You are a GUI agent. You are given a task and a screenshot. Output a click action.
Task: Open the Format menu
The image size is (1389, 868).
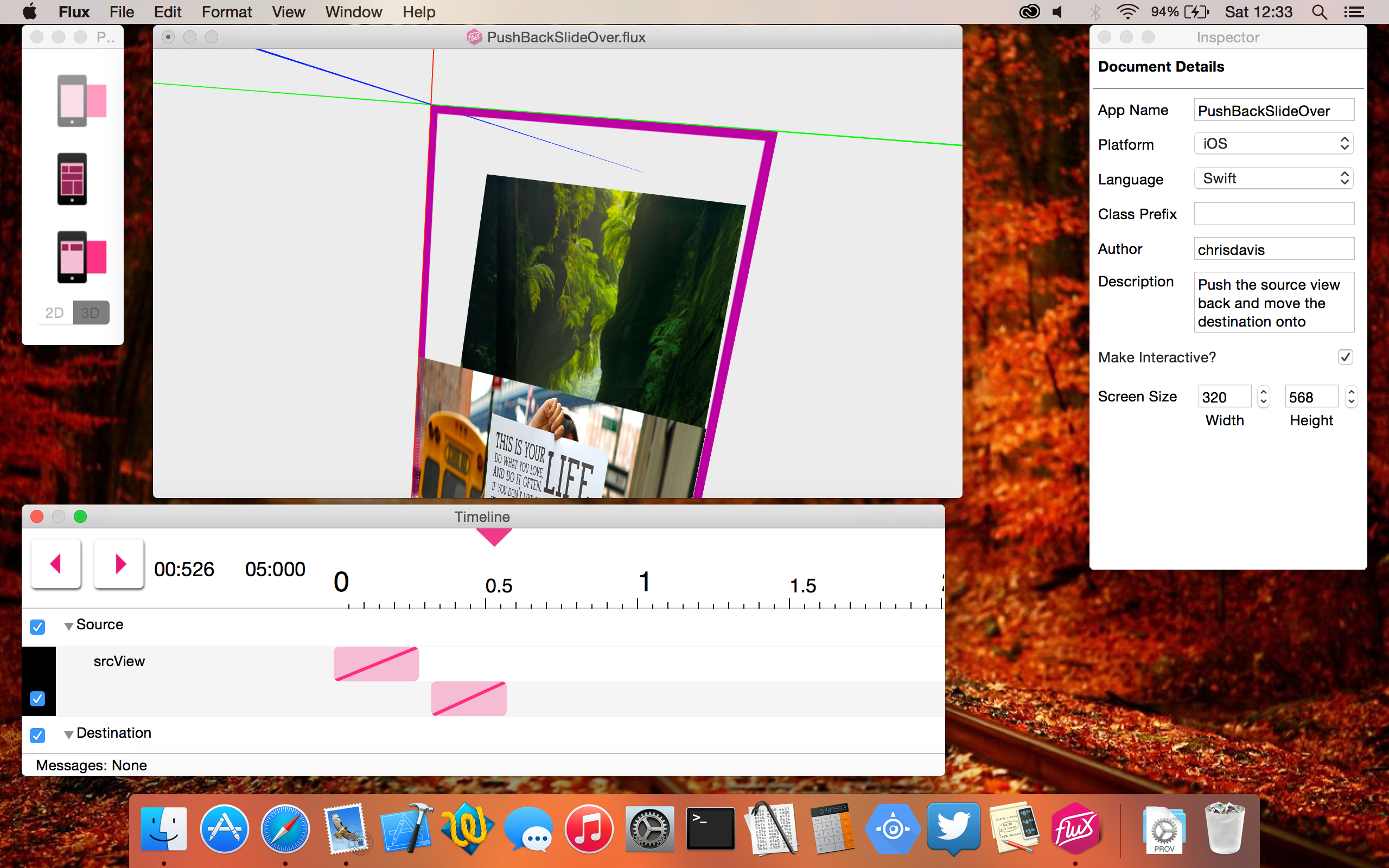226,12
